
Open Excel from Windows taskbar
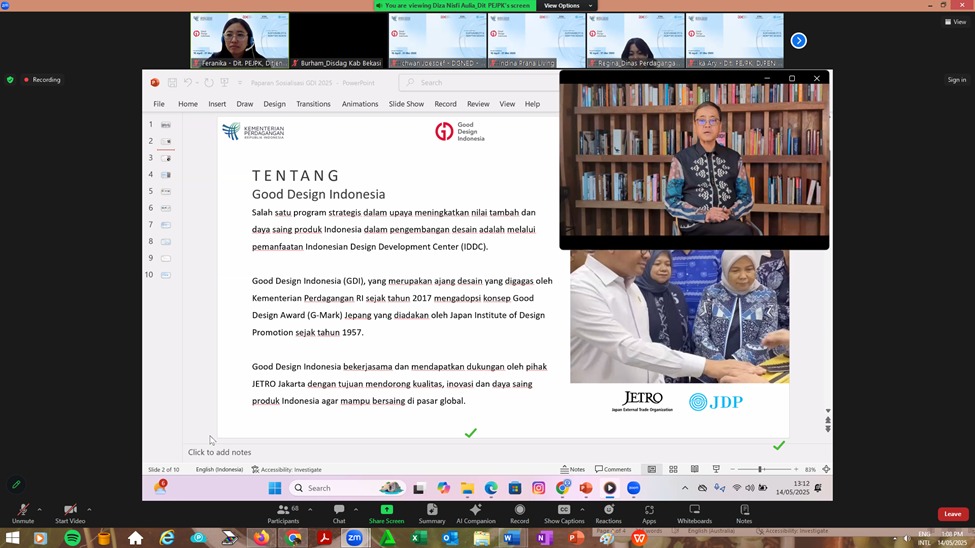(x=418, y=537)
